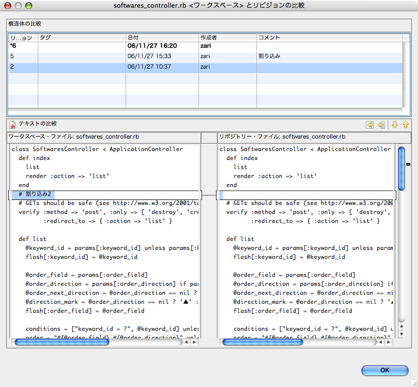This screenshot has width=418, height=387.
Task: Click the タグ column header
Action: click(82, 37)
